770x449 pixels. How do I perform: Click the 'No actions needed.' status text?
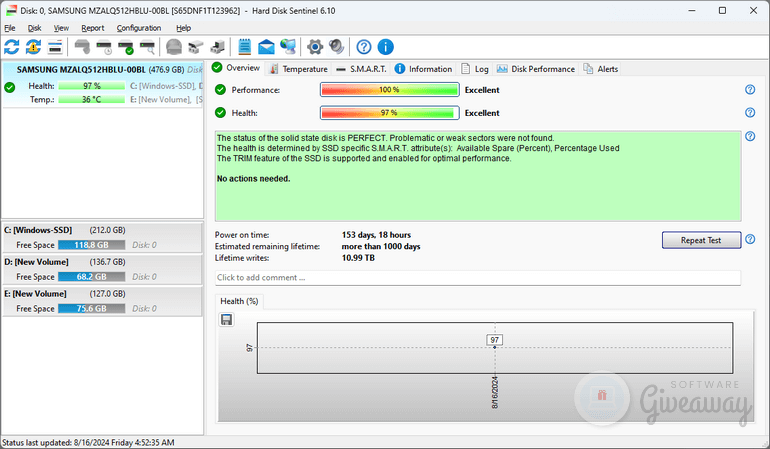tap(253, 179)
